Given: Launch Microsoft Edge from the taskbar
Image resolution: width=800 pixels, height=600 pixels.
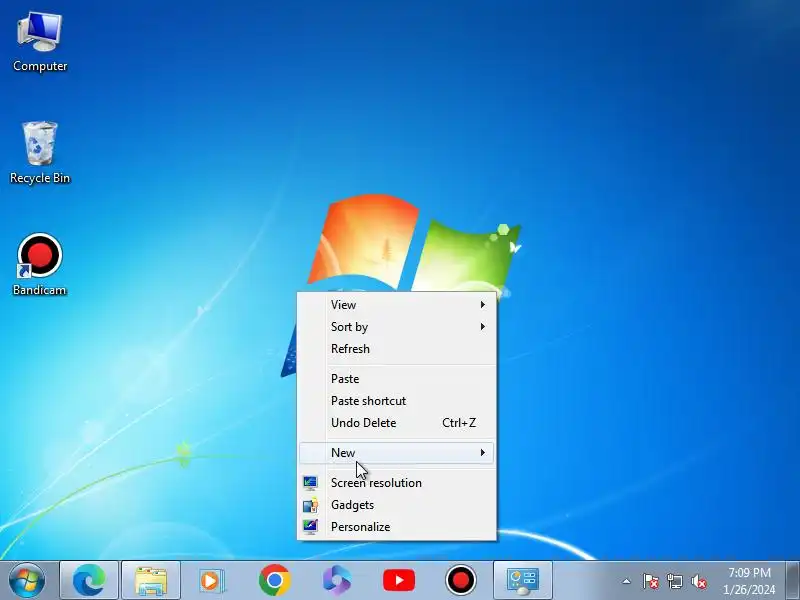Looking at the screenshot, I should click(x=89, y=580).
